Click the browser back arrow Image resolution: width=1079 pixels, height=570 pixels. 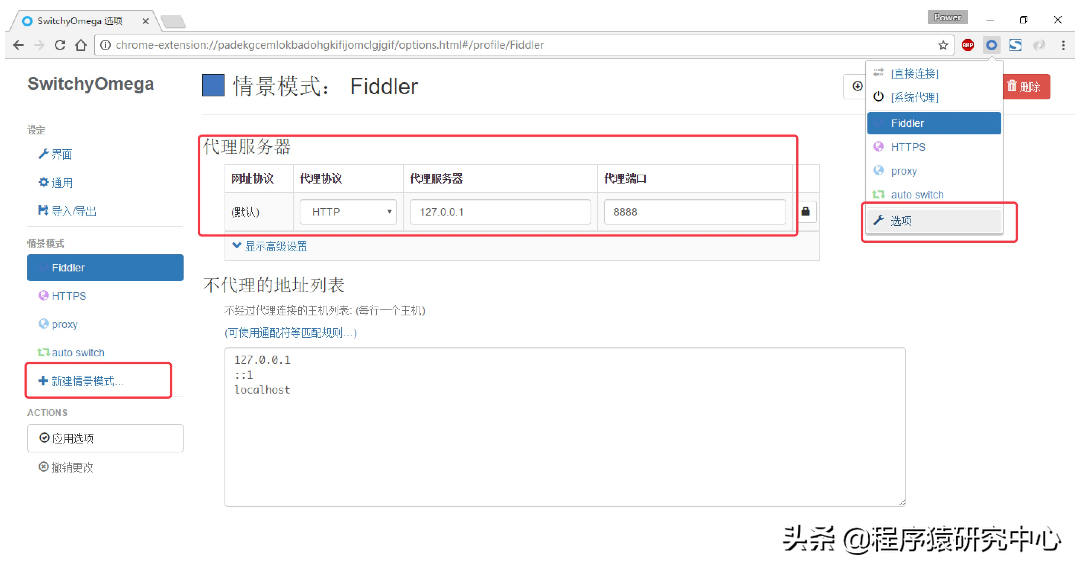(x=19, y=45)
